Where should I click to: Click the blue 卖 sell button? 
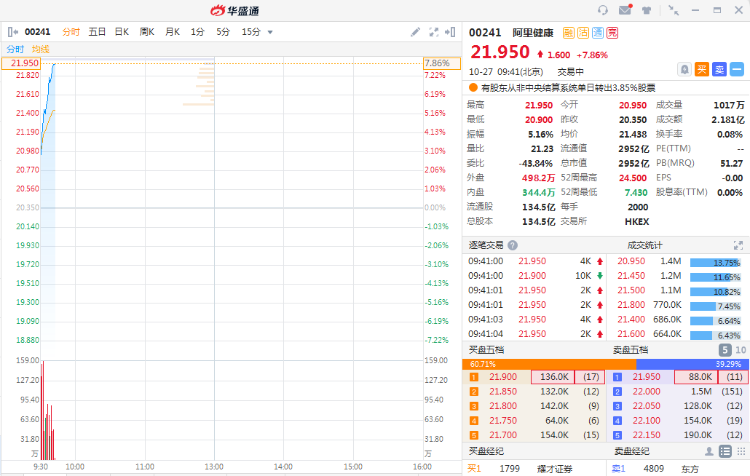(719, 69)
